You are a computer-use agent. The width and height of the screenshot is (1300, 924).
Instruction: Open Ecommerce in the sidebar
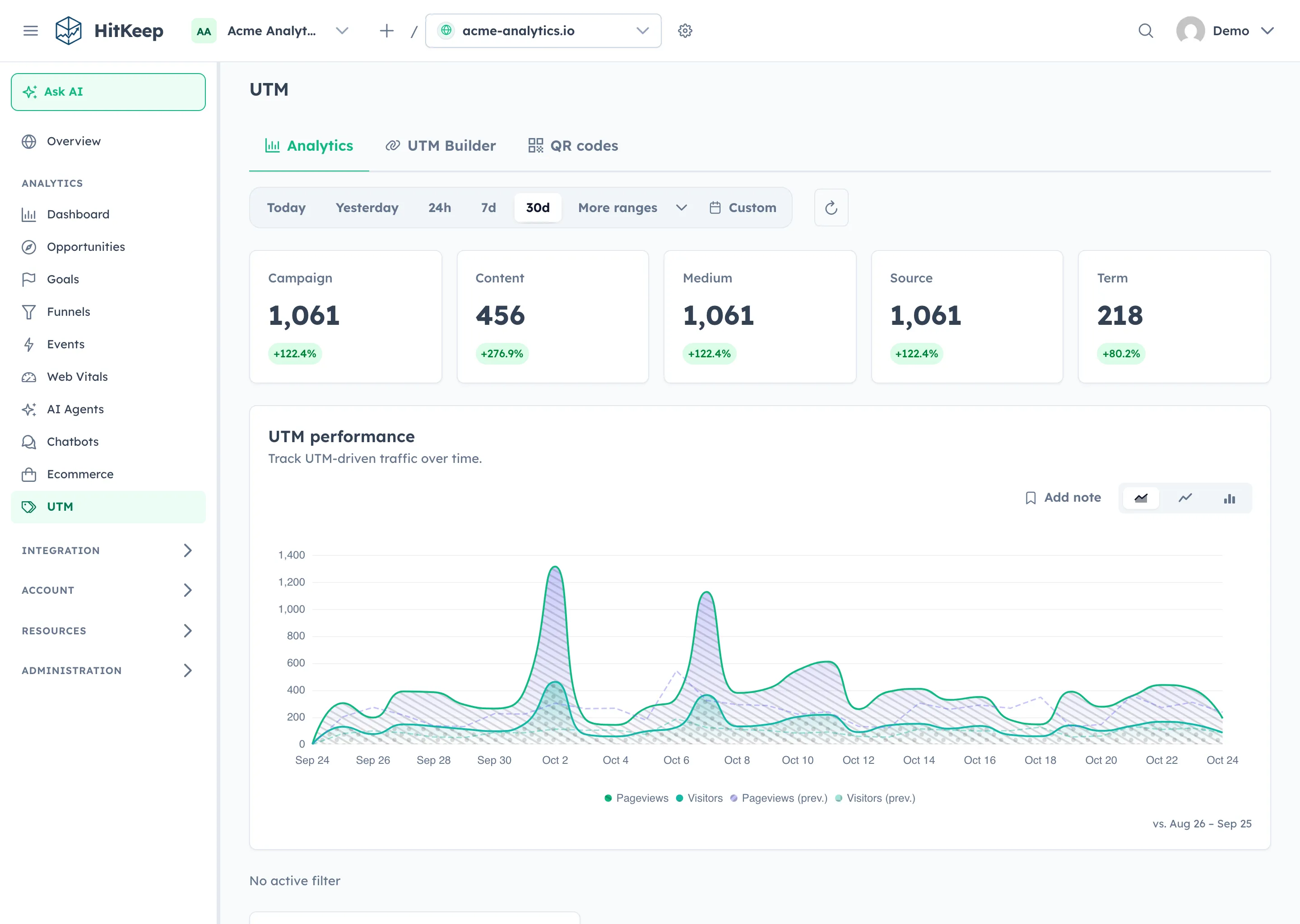[108, 474]
